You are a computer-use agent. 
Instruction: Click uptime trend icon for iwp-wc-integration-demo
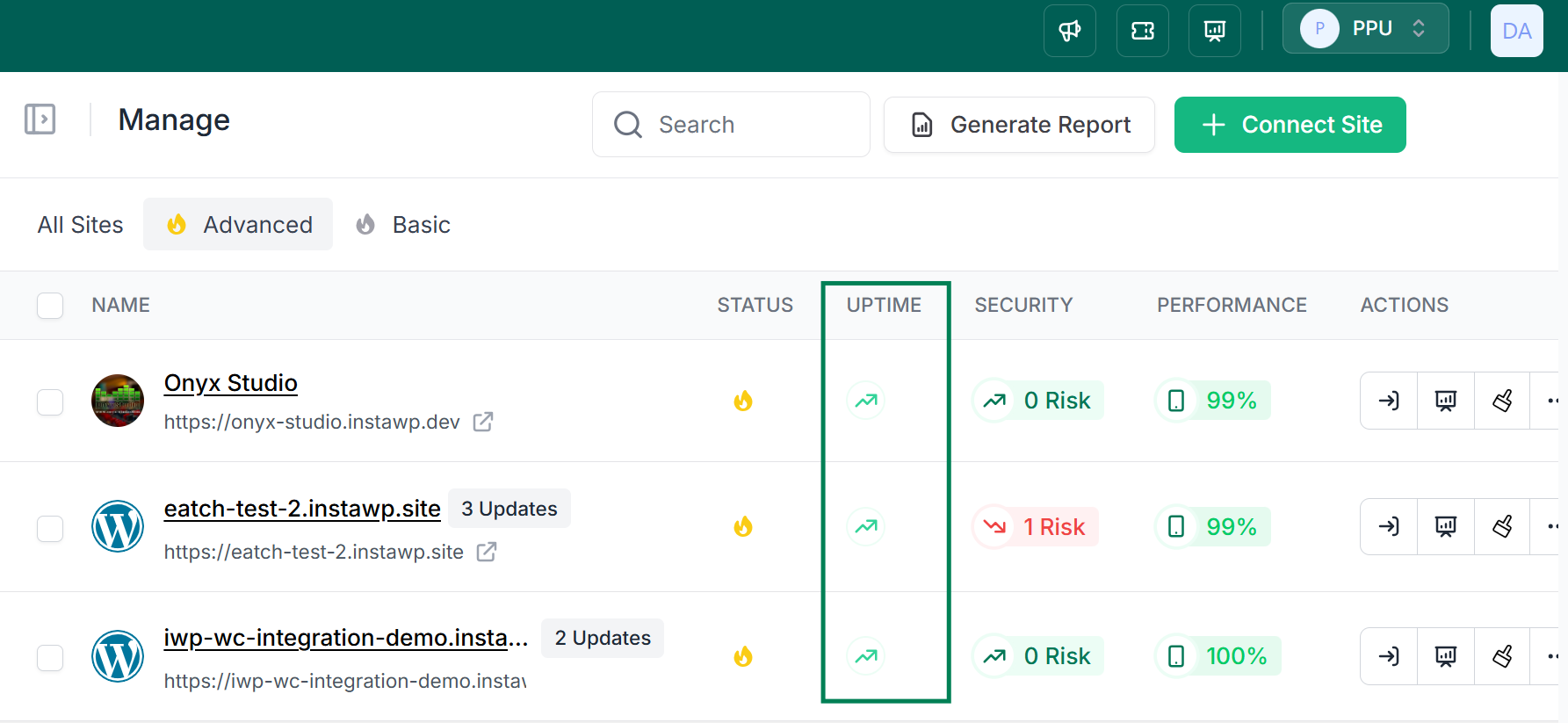click(866, 656)
